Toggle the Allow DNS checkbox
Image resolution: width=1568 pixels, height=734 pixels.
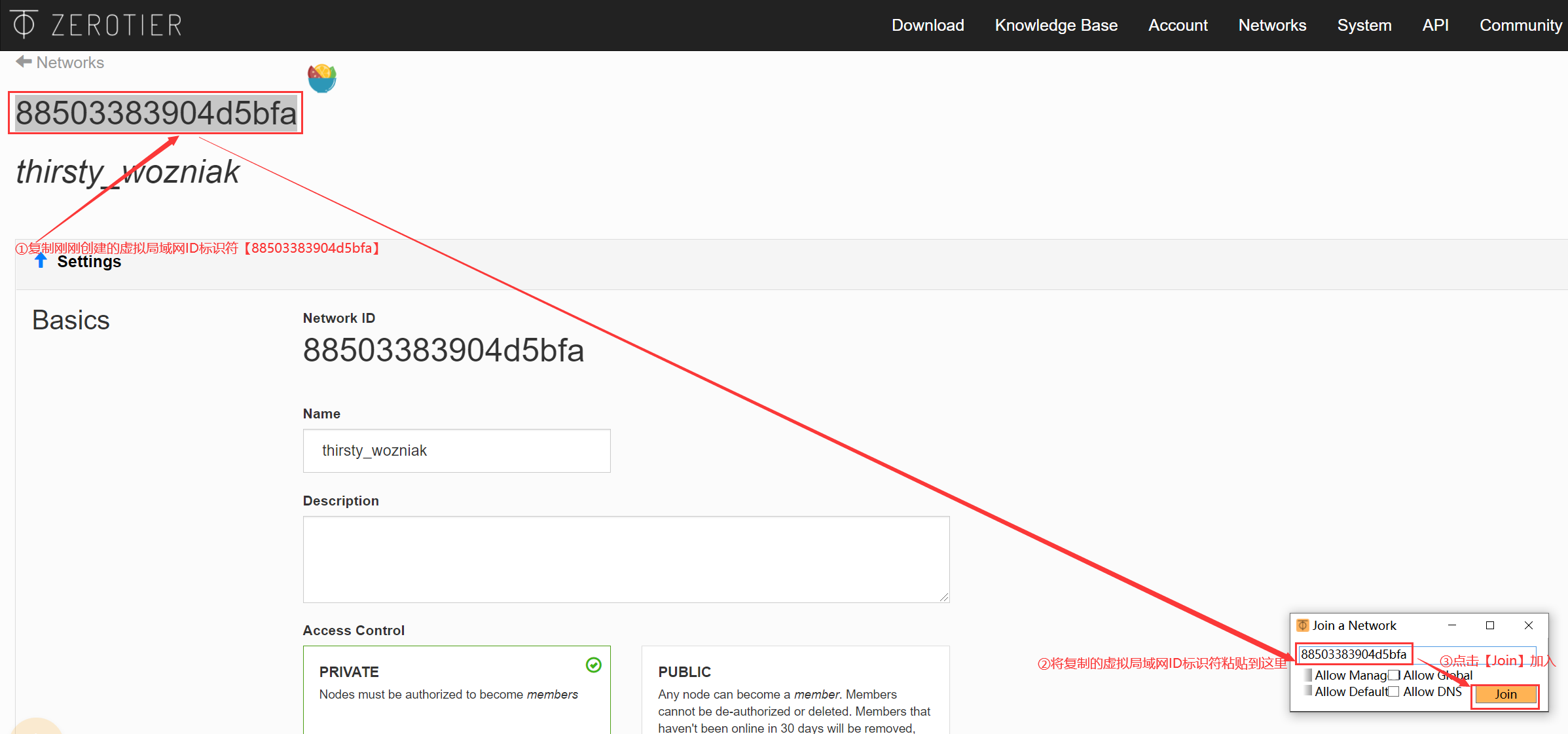tap(1394, 691)
